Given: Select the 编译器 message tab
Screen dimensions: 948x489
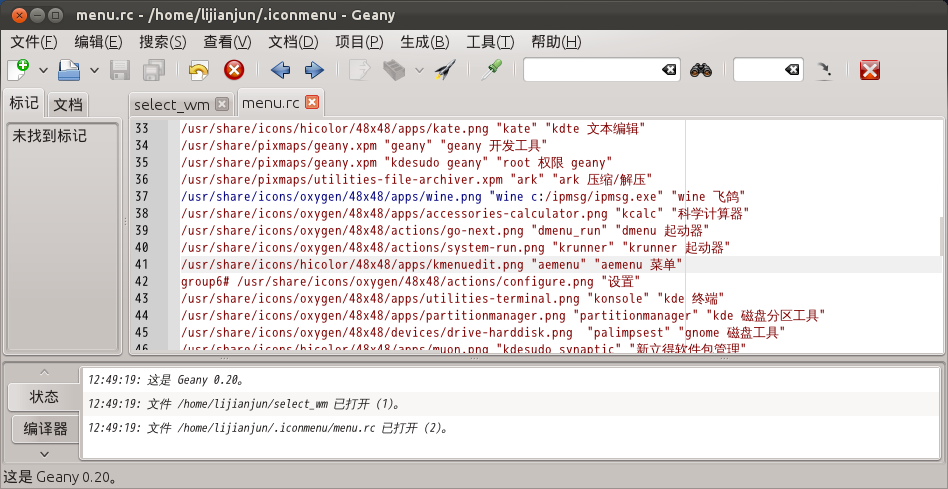Looking at the screenshot, I should [x=46, y=429].
